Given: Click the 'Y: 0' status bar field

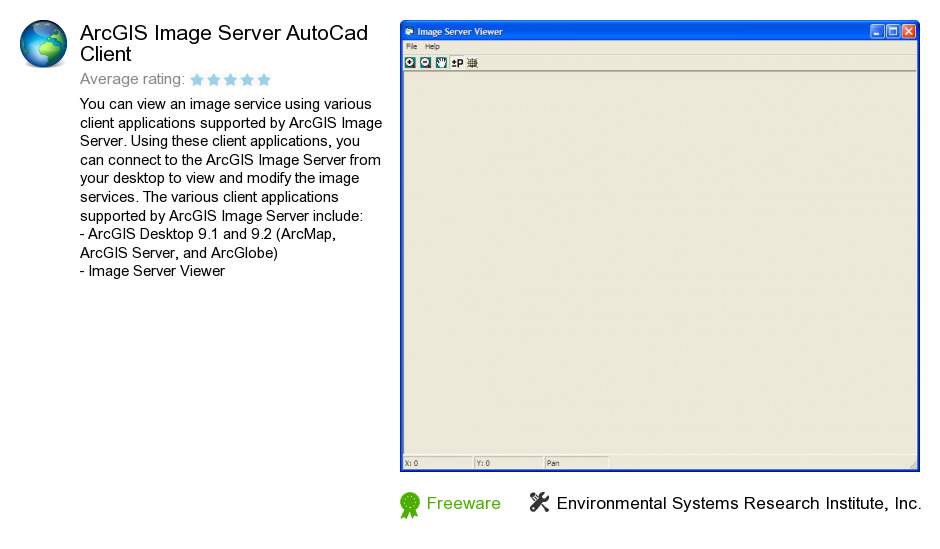Looking at the screenshot, I should point(508,463).
